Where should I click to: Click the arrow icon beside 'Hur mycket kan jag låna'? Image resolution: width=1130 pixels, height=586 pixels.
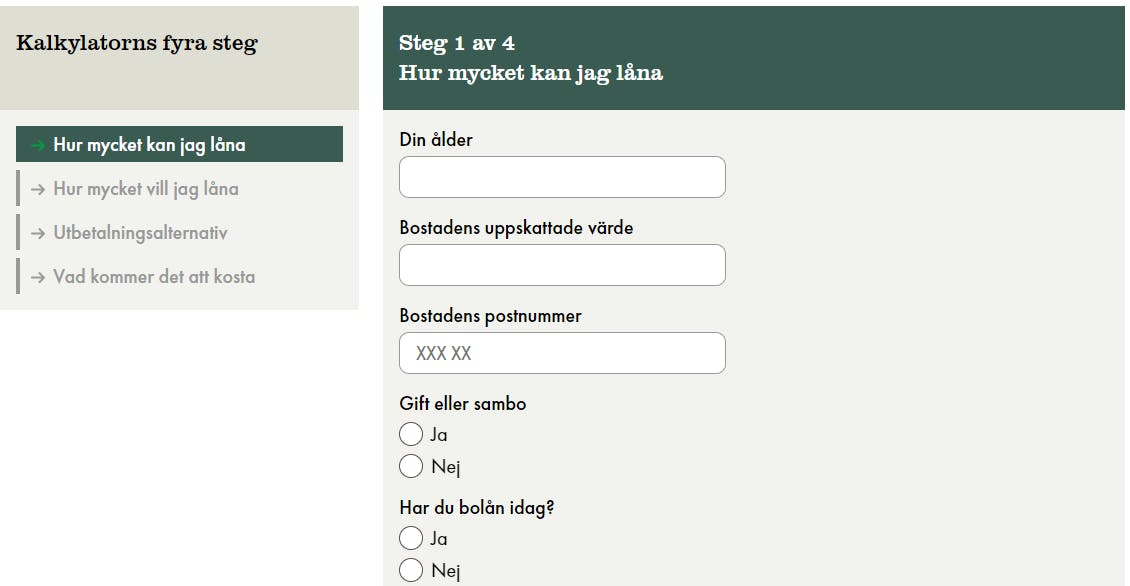tap(36, 144)
